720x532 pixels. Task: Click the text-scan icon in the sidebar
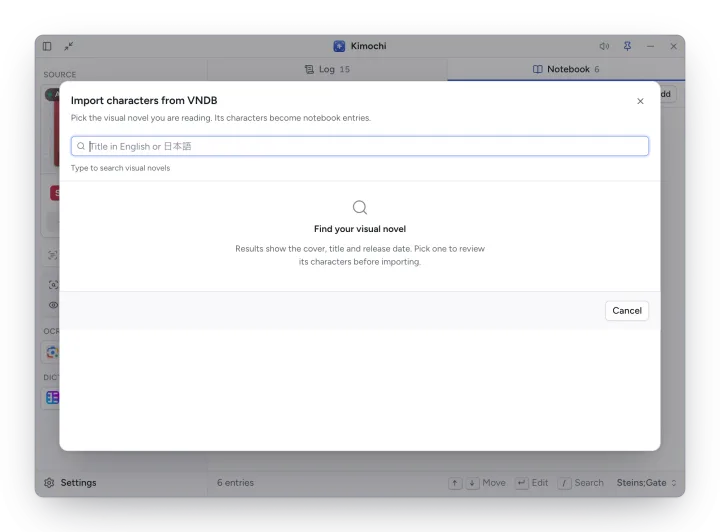click(53, 255)
